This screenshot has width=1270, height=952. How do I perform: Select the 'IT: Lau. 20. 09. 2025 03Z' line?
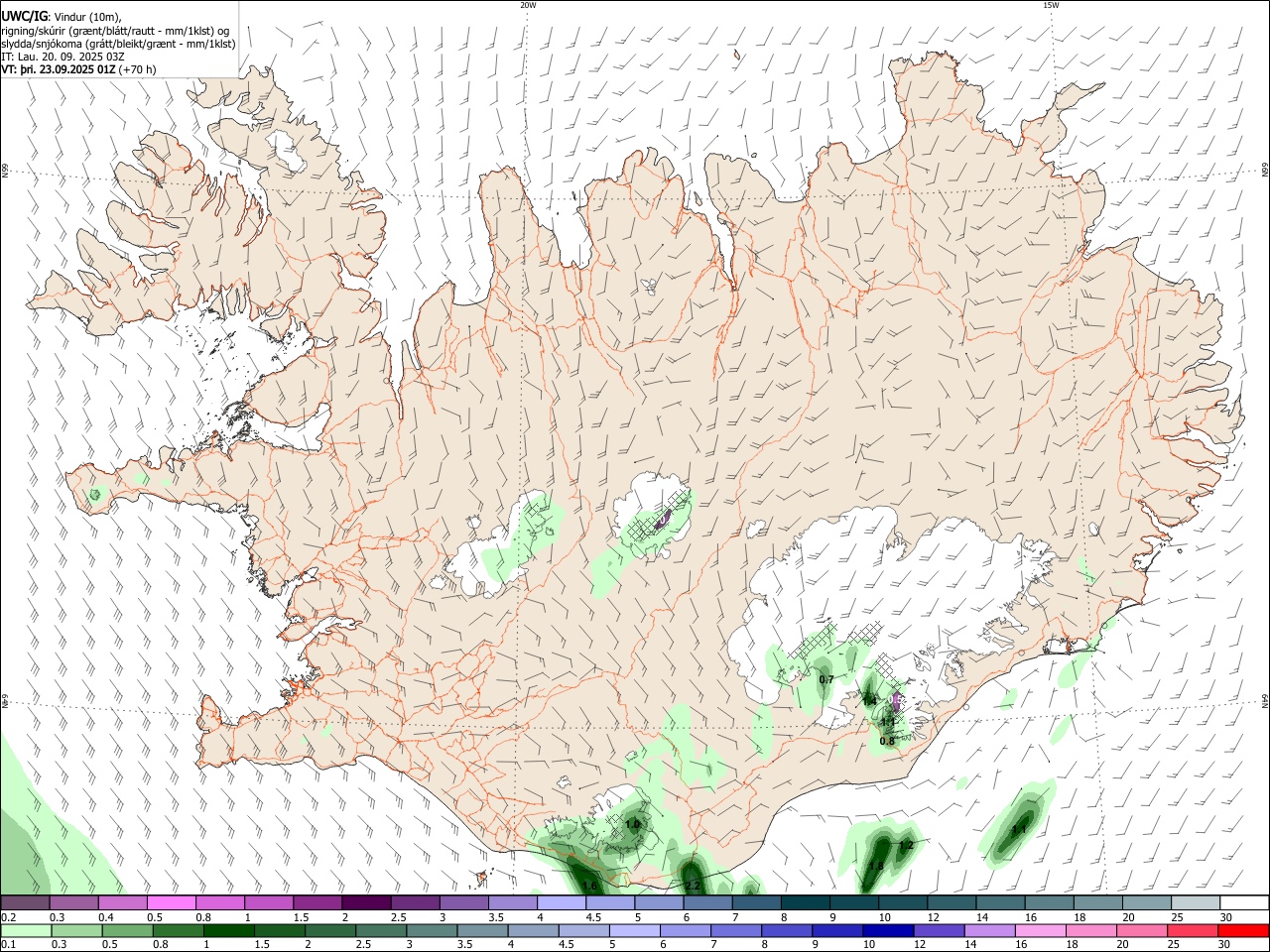pyautogui.click(x=63, y=57)
